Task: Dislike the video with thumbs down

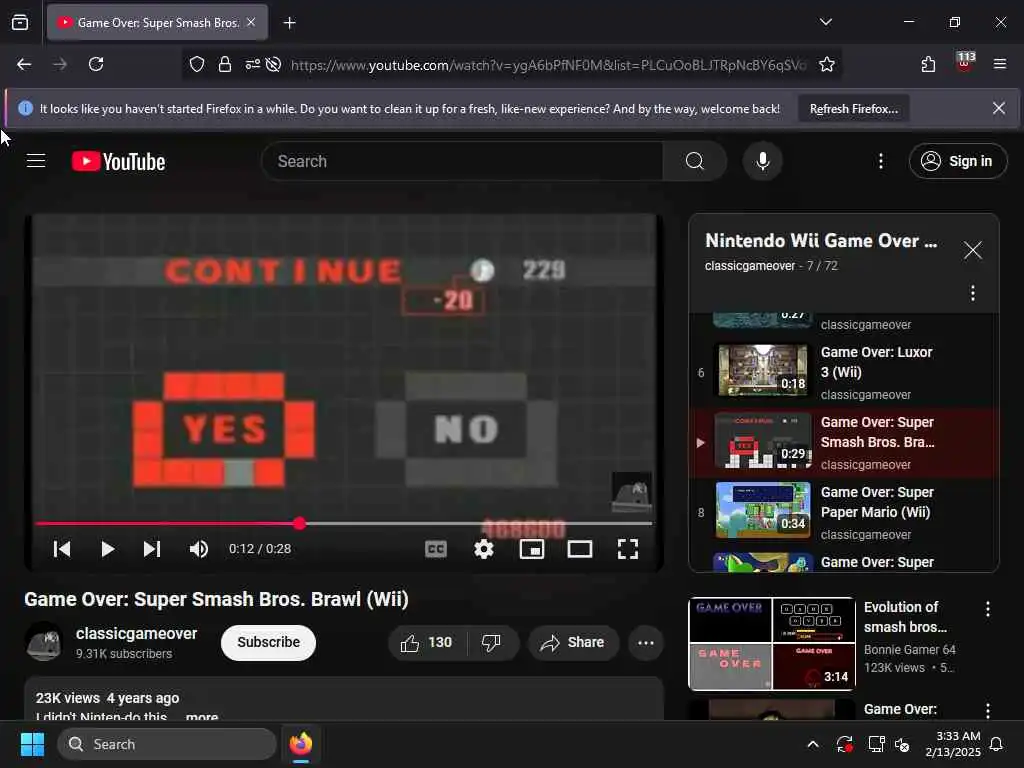Action: 491,643
